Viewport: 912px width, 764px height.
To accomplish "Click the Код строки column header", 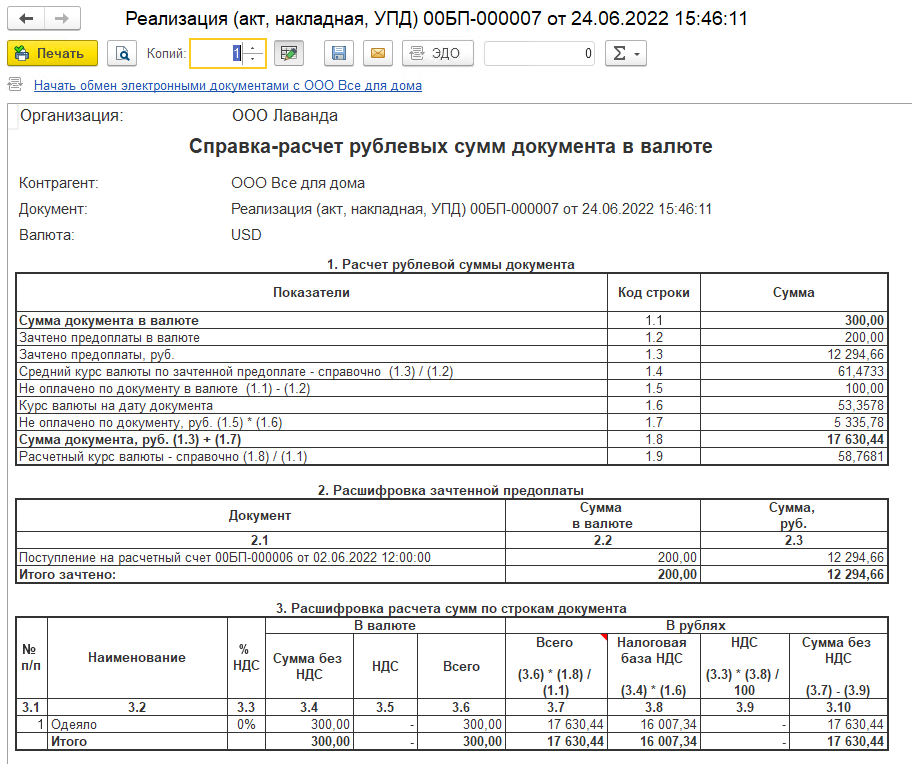I will (654, 292).
